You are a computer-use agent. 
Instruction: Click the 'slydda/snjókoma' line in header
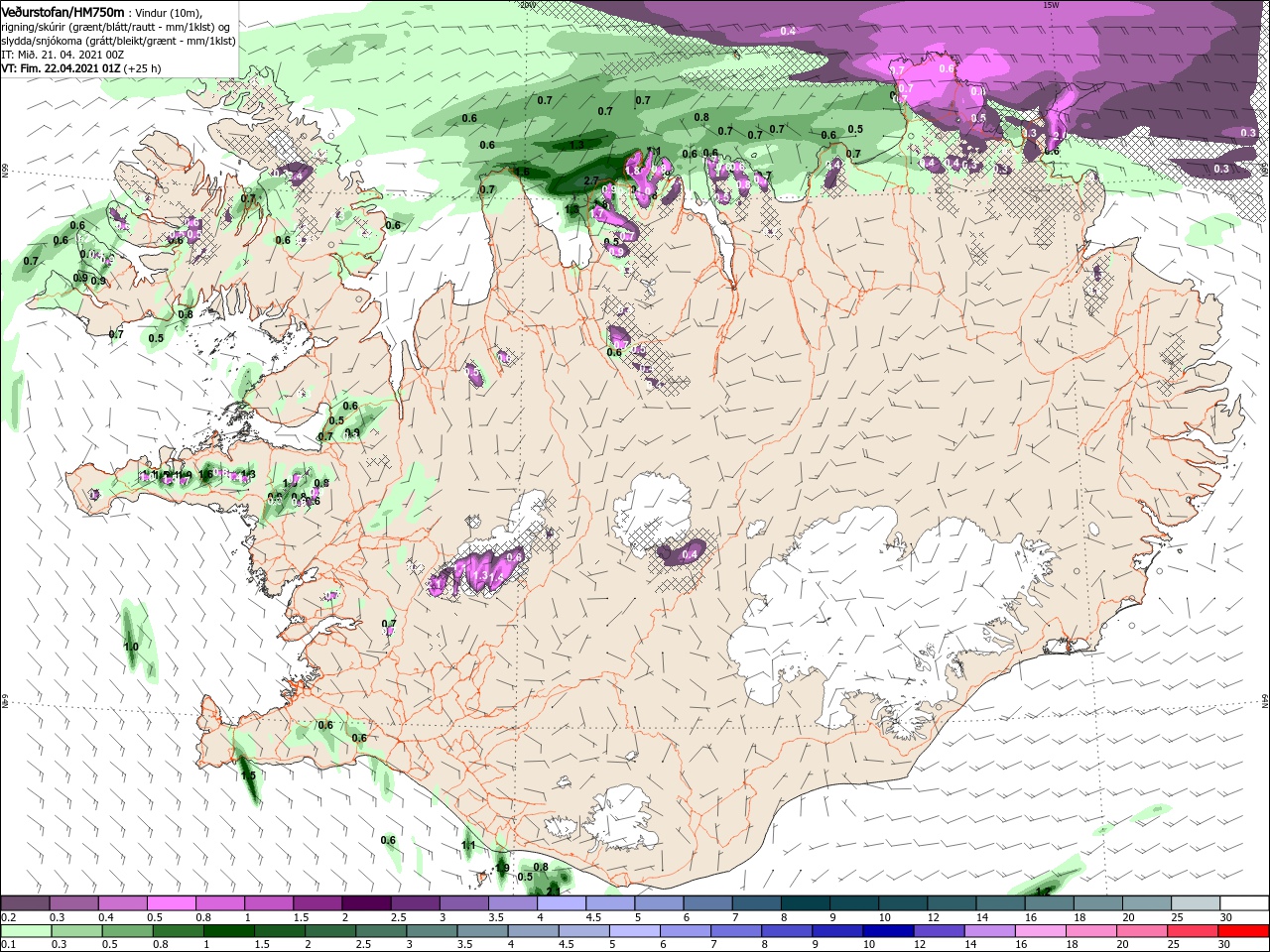point(119,41)
